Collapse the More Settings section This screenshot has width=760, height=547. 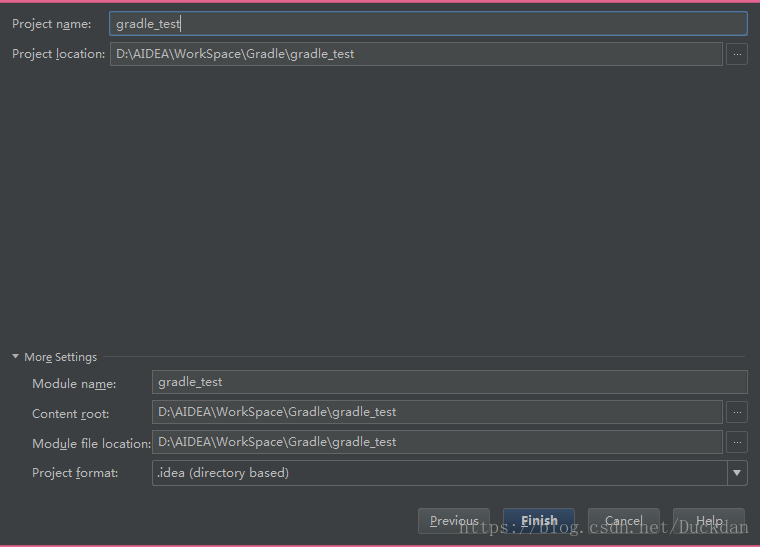pyautogui.click(x=16, y=357)
